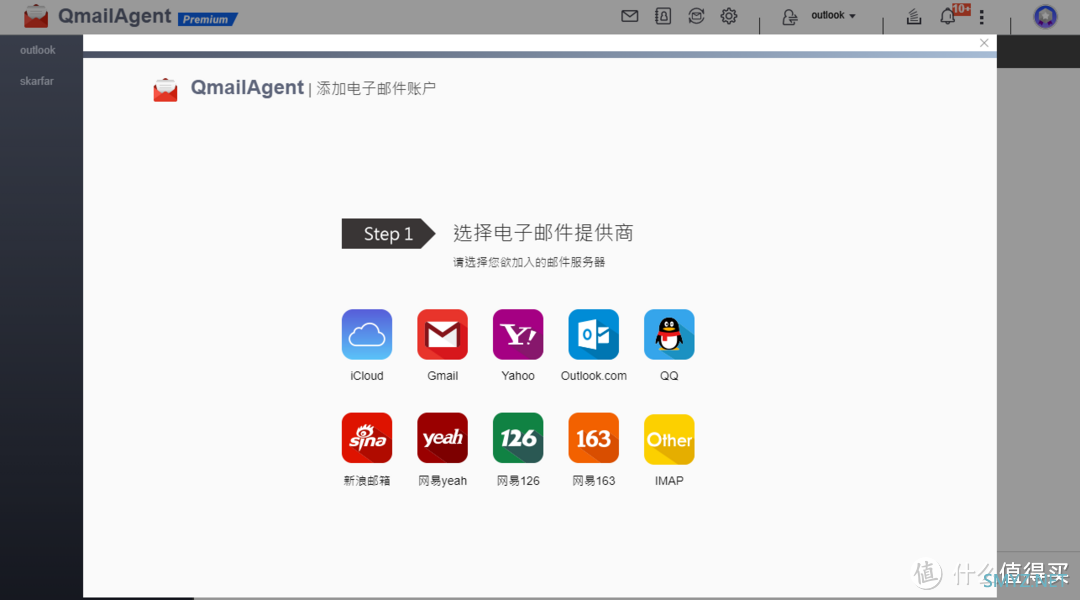Click the 添加电子邮件账户 title text
Viewport: 1080px width, 600px height.
coord(376,89)
